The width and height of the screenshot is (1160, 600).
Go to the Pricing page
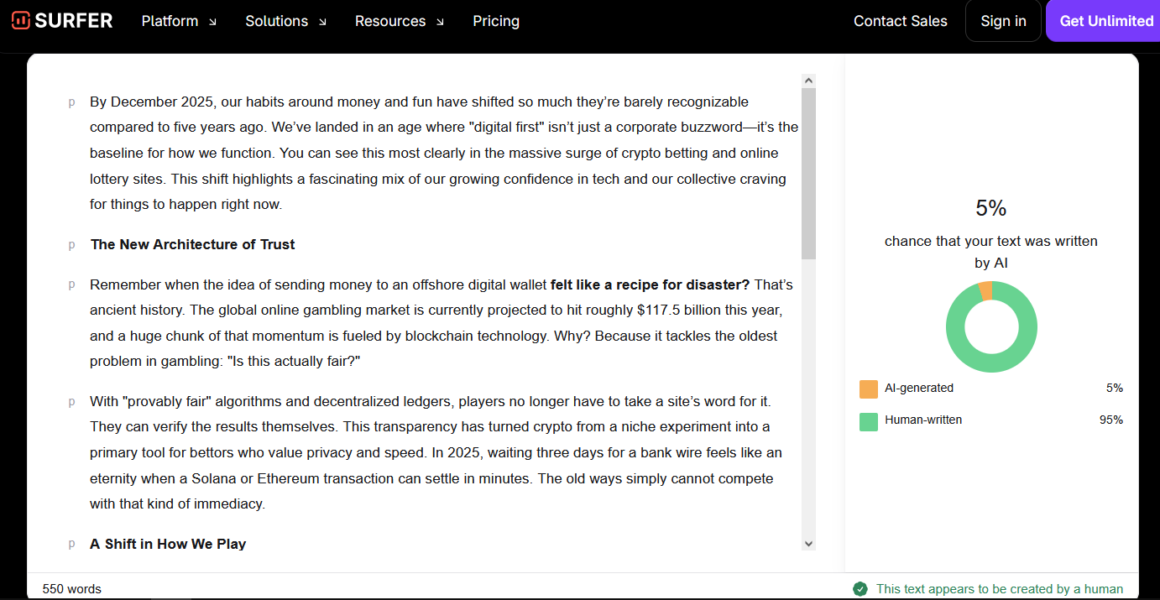pyautogui.click(x=496, y=21)
